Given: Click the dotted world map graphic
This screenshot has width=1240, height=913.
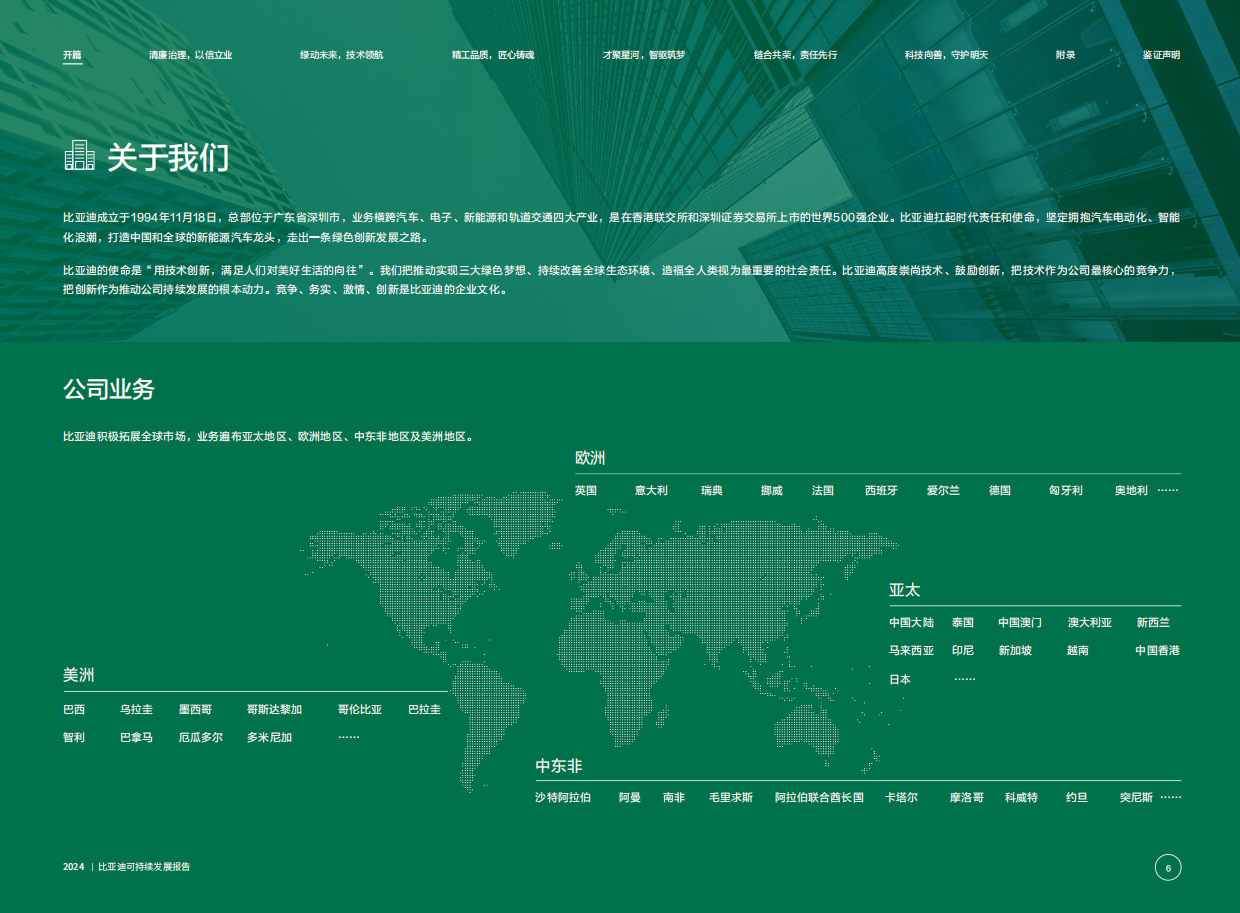Looking at the screenshot, I should [x=600, y=640].
